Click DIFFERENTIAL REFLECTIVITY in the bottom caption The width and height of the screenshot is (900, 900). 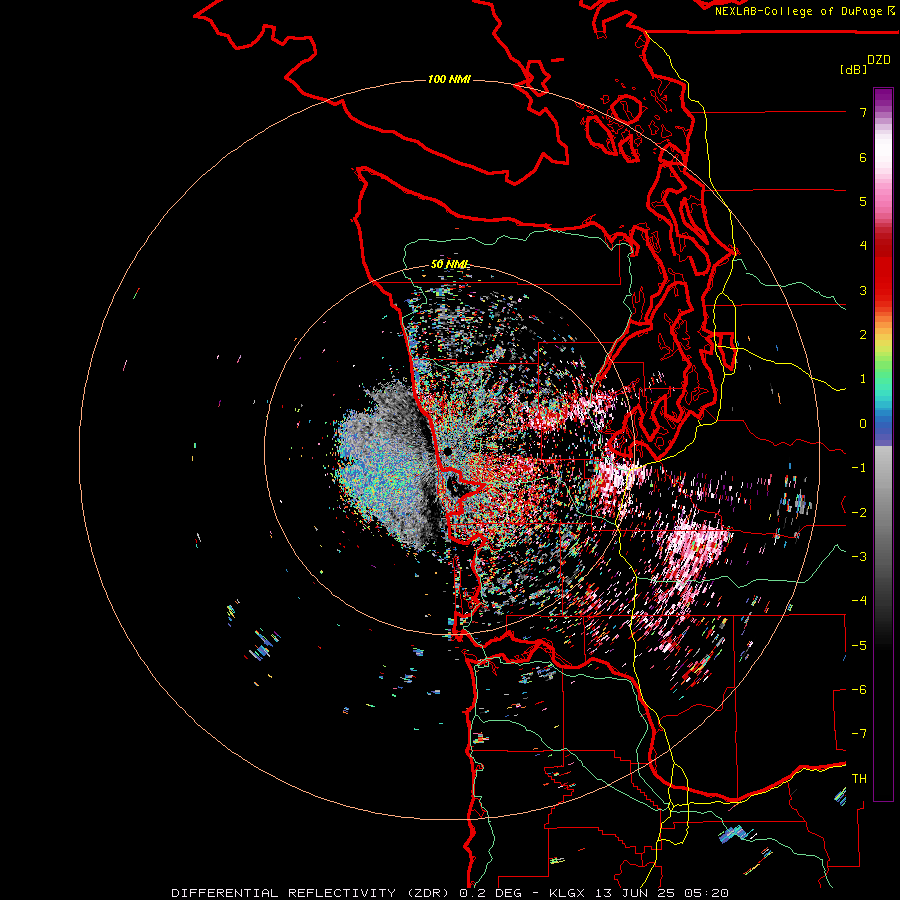[x=284, y=893]
